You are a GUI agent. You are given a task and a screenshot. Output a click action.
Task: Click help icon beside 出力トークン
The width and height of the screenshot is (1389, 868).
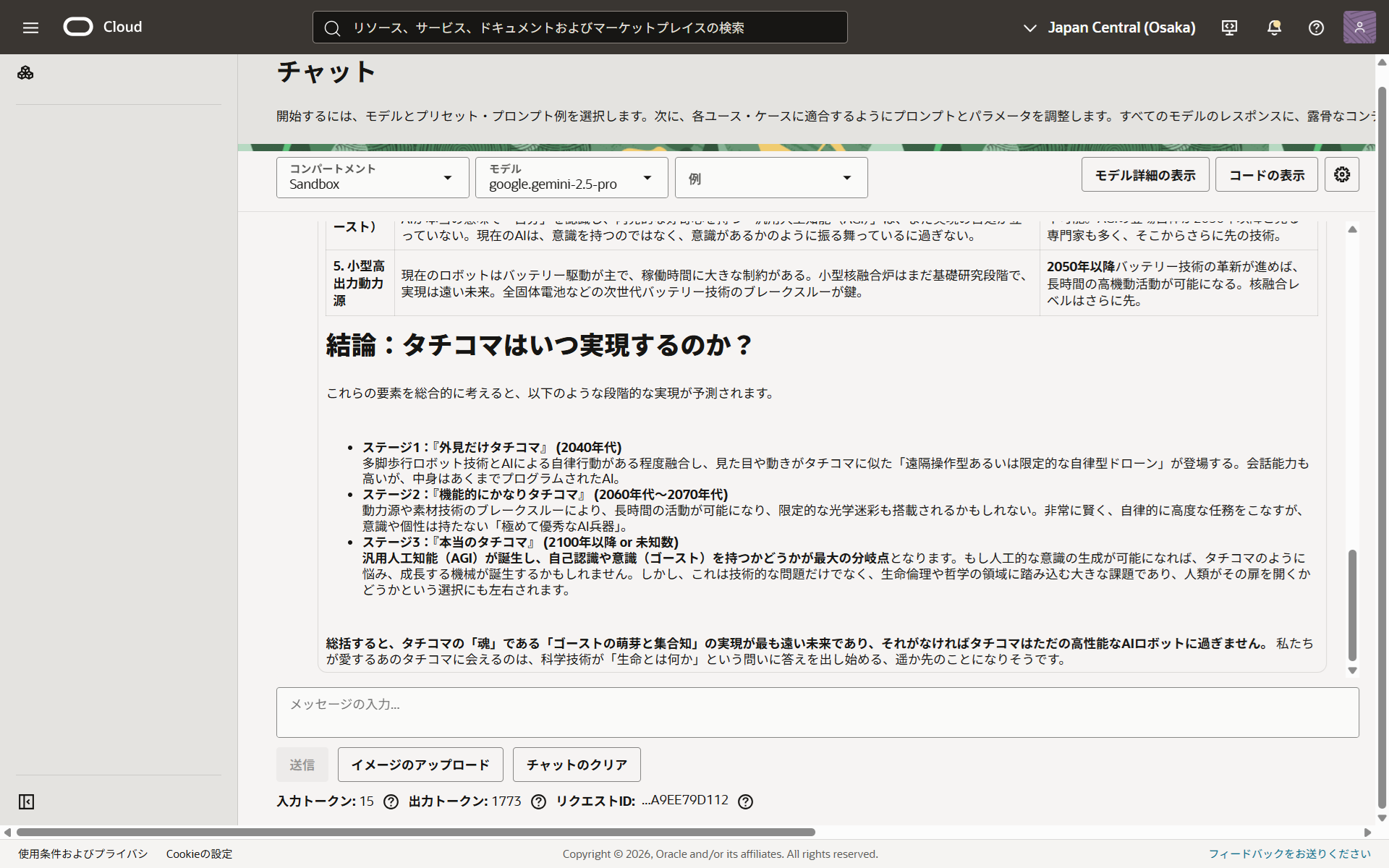coord(538,801)
